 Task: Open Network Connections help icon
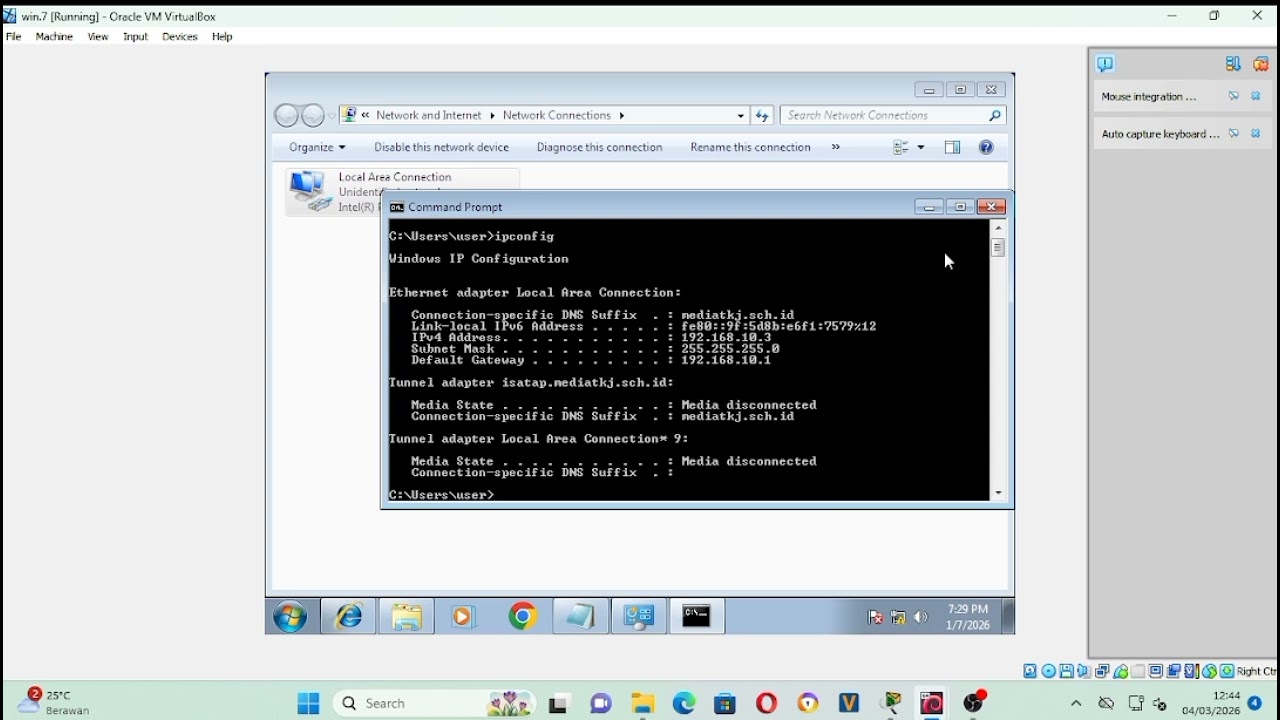pos(987,148)
